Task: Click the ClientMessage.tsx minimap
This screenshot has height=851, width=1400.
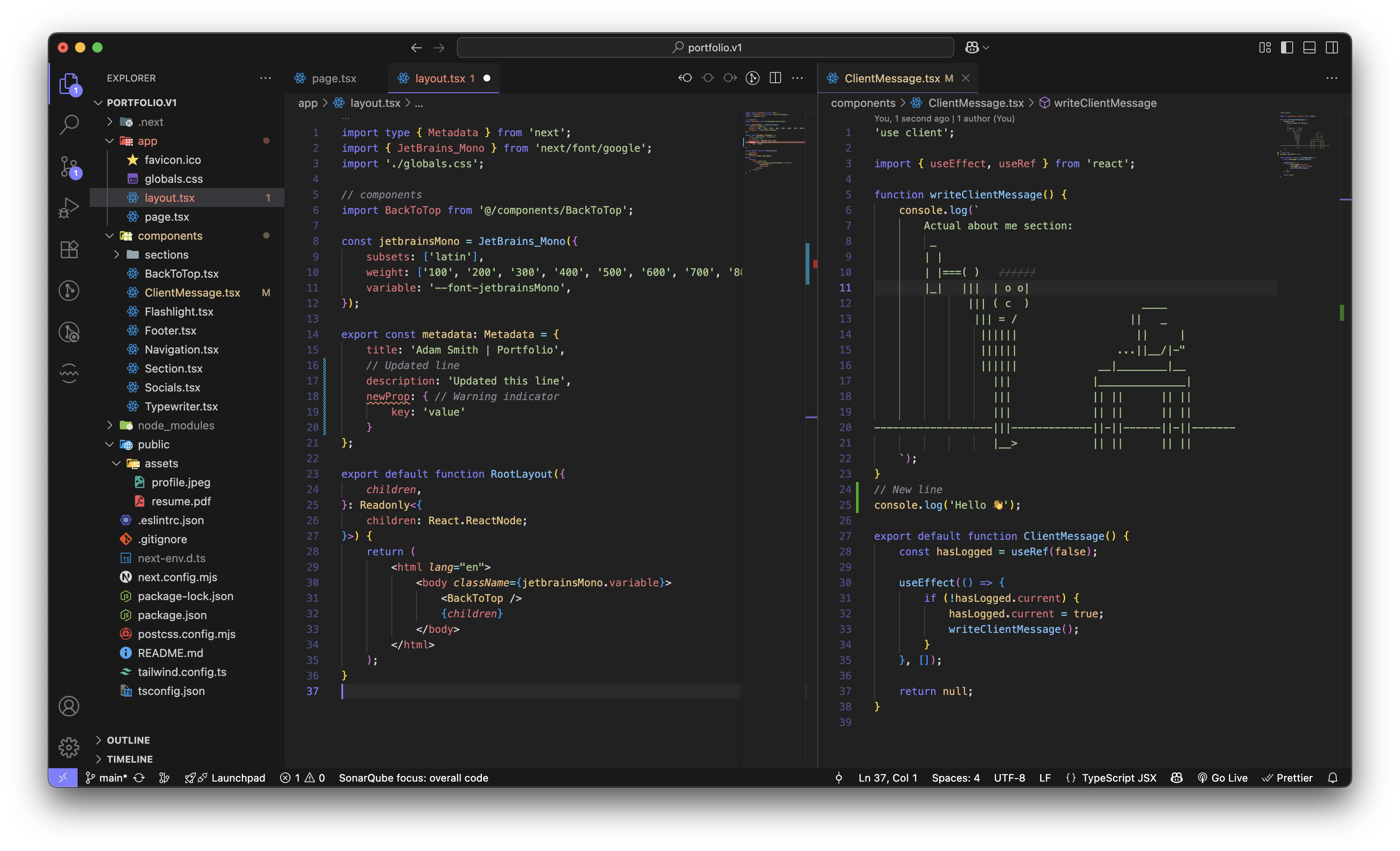Action: pos(1306,145)
